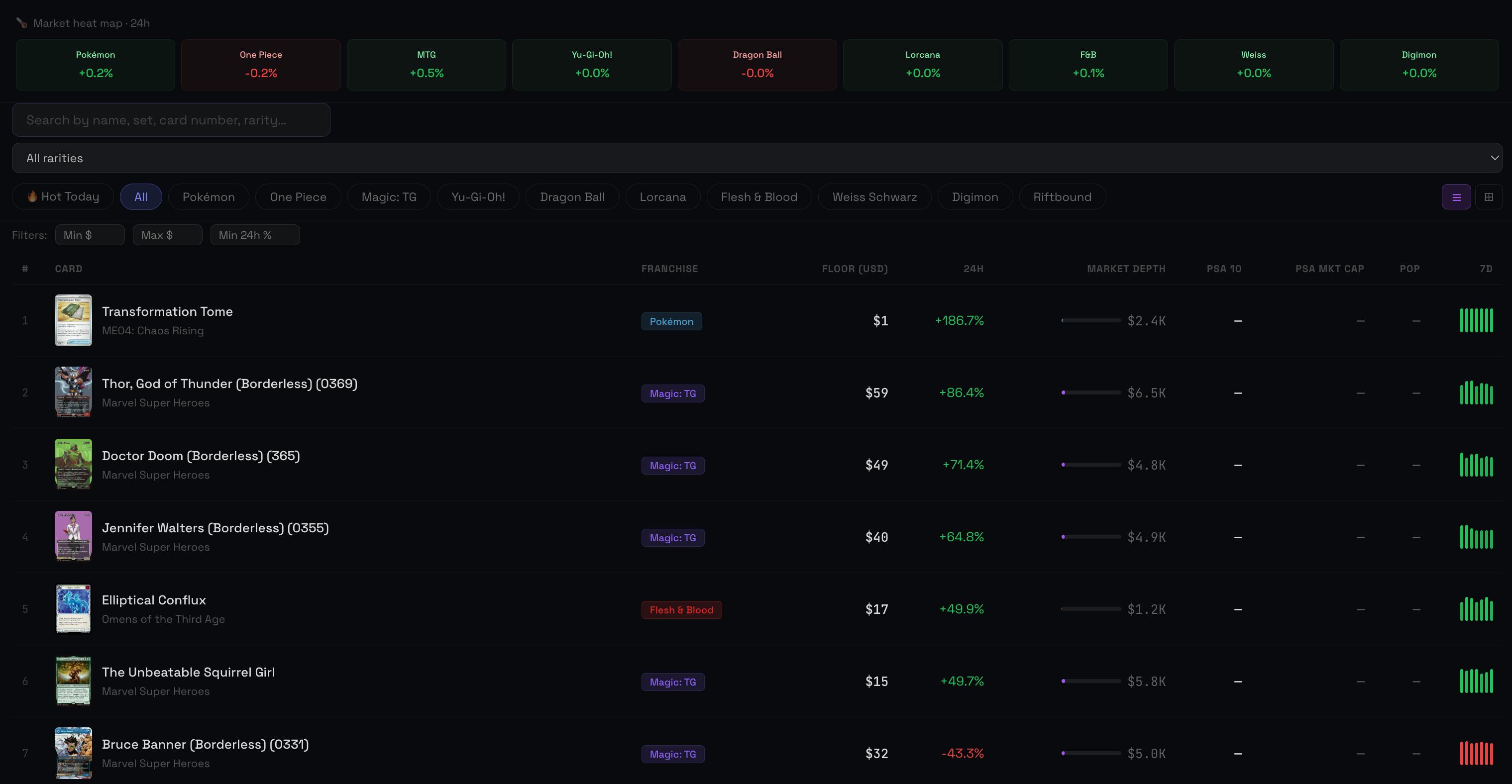Filter by Pokémon franchise tab
This screenshot has width=1512, height=784.
coord(209,196)
